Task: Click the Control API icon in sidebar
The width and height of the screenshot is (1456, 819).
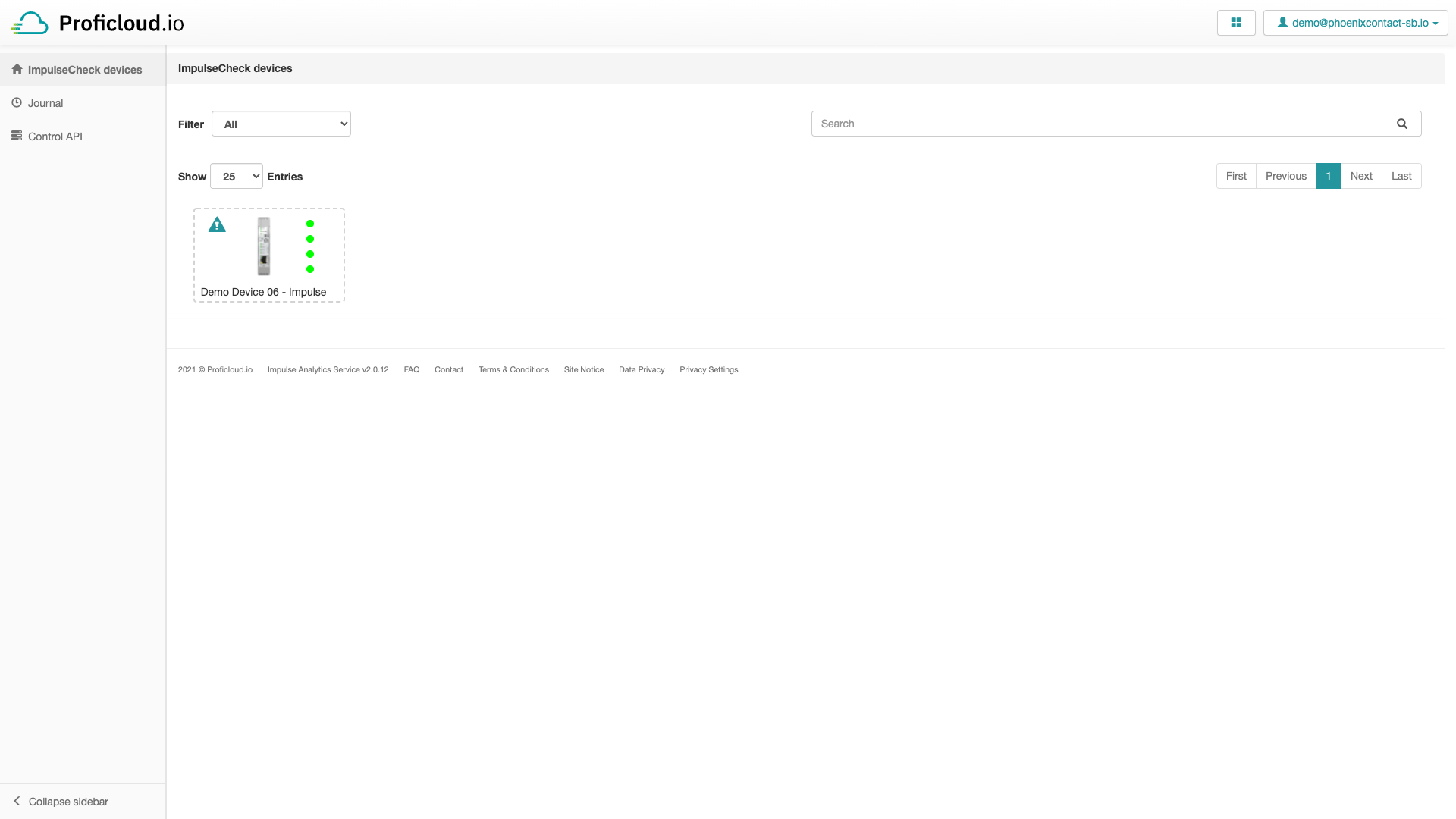Action: click(x=17, y=136)
